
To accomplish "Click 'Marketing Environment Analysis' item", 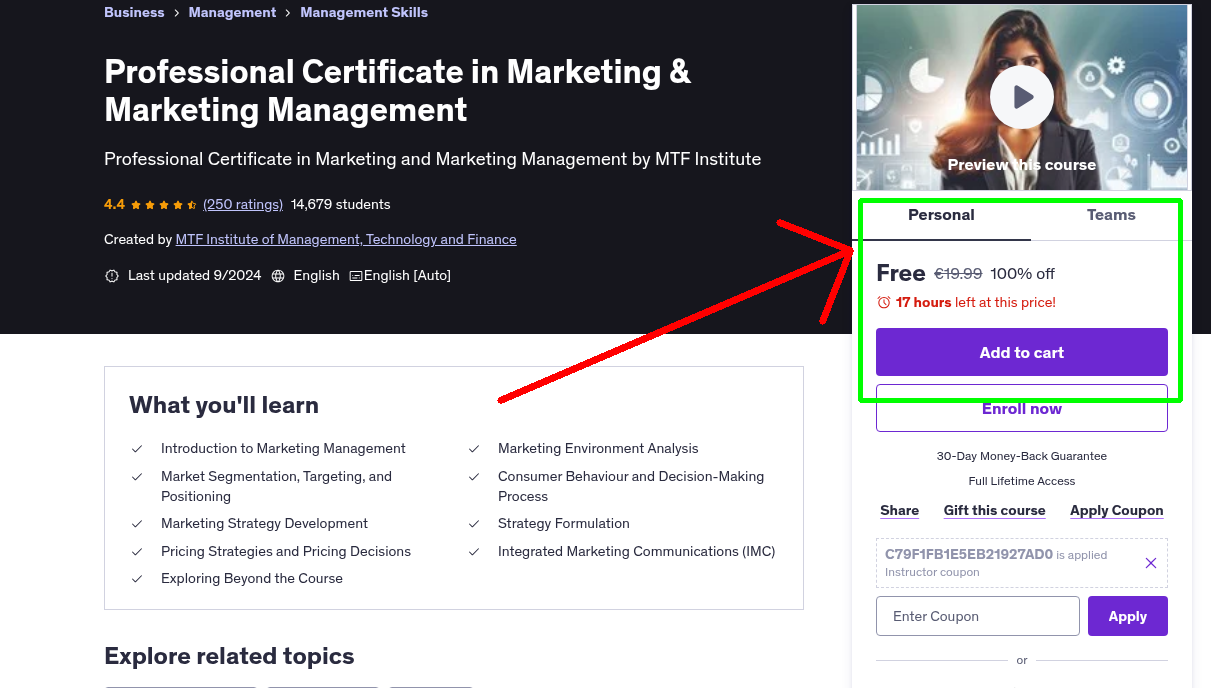I will tap(598, 449).
